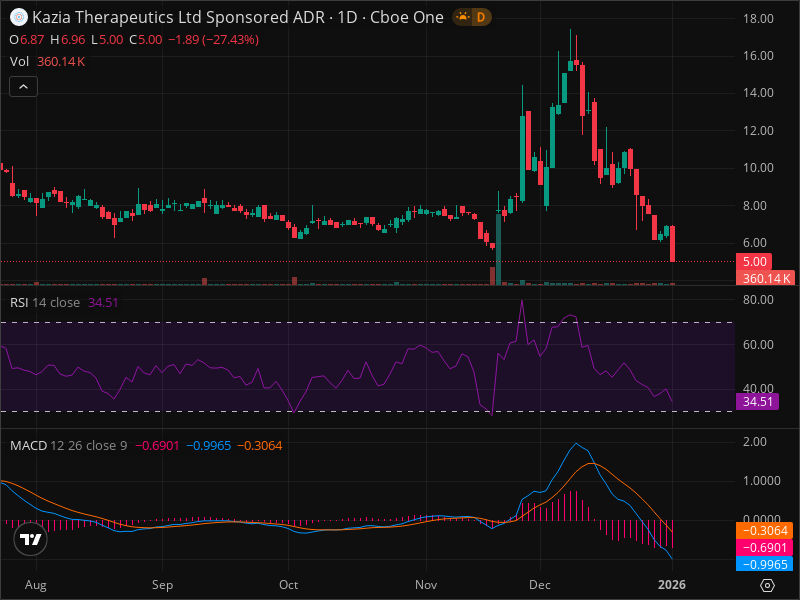Image resolution: width=800 pixels, height=600 pixels.
Task: Click the Oct time axis label
Action: [288, 585]
